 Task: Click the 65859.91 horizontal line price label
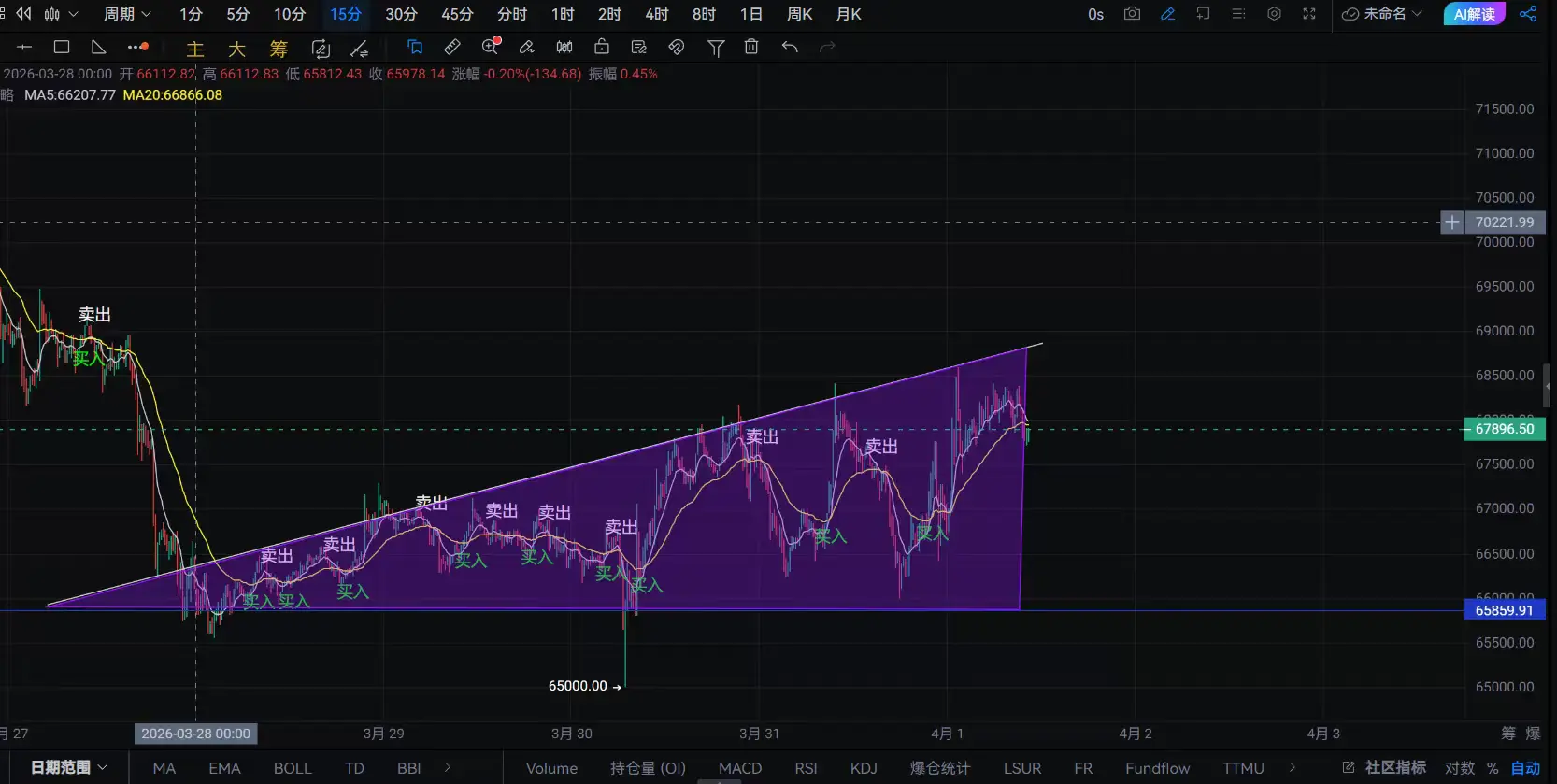1504,610
